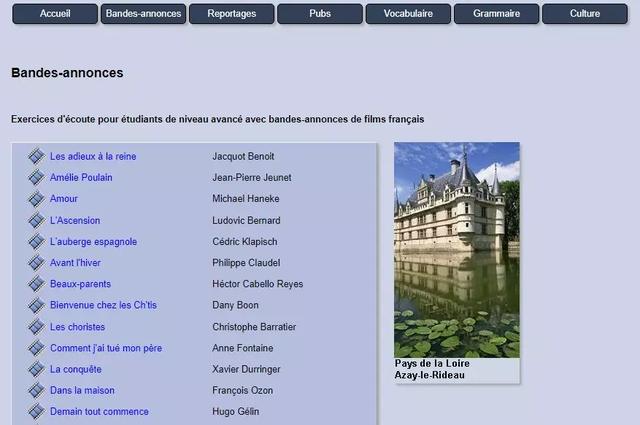Screen dimensions: 640x425
Task: Click the film icon next to Amour
Action: pyautogui.click(x=36, y=198)
